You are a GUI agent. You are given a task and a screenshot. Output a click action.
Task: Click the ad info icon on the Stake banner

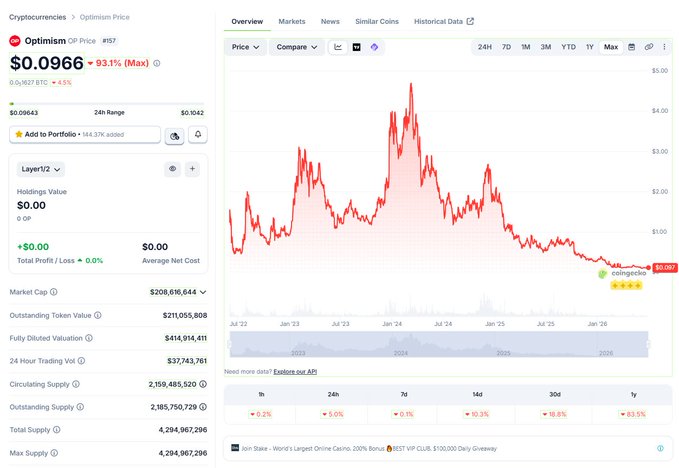[660, 449]
